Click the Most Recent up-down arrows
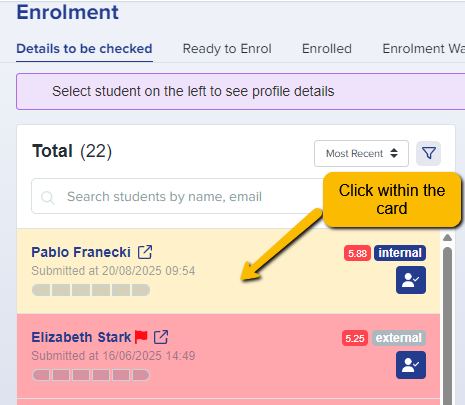The height and width of the screenshot is (405, 465). coord(394,153)
